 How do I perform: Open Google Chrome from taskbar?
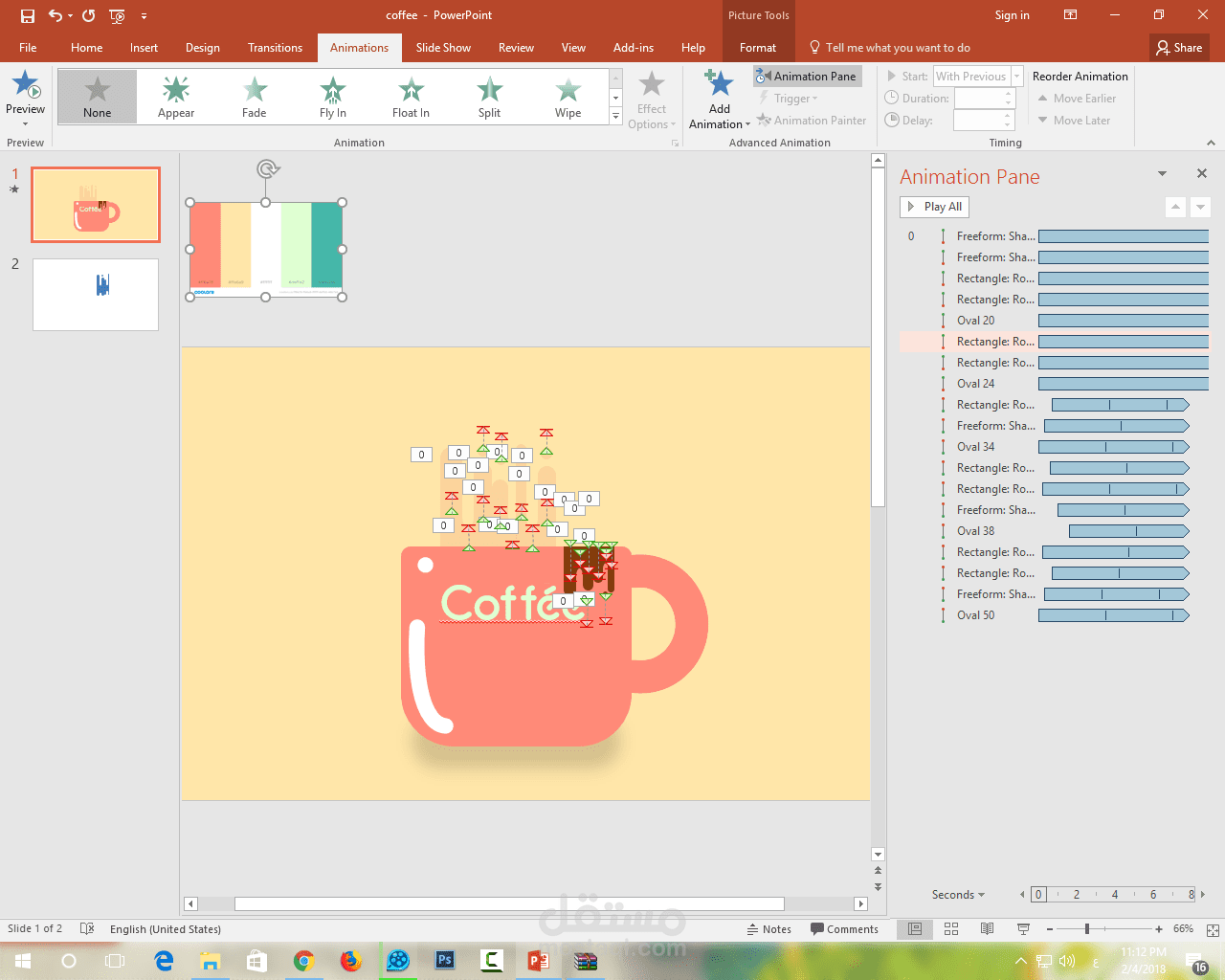[x=304, y=961]
